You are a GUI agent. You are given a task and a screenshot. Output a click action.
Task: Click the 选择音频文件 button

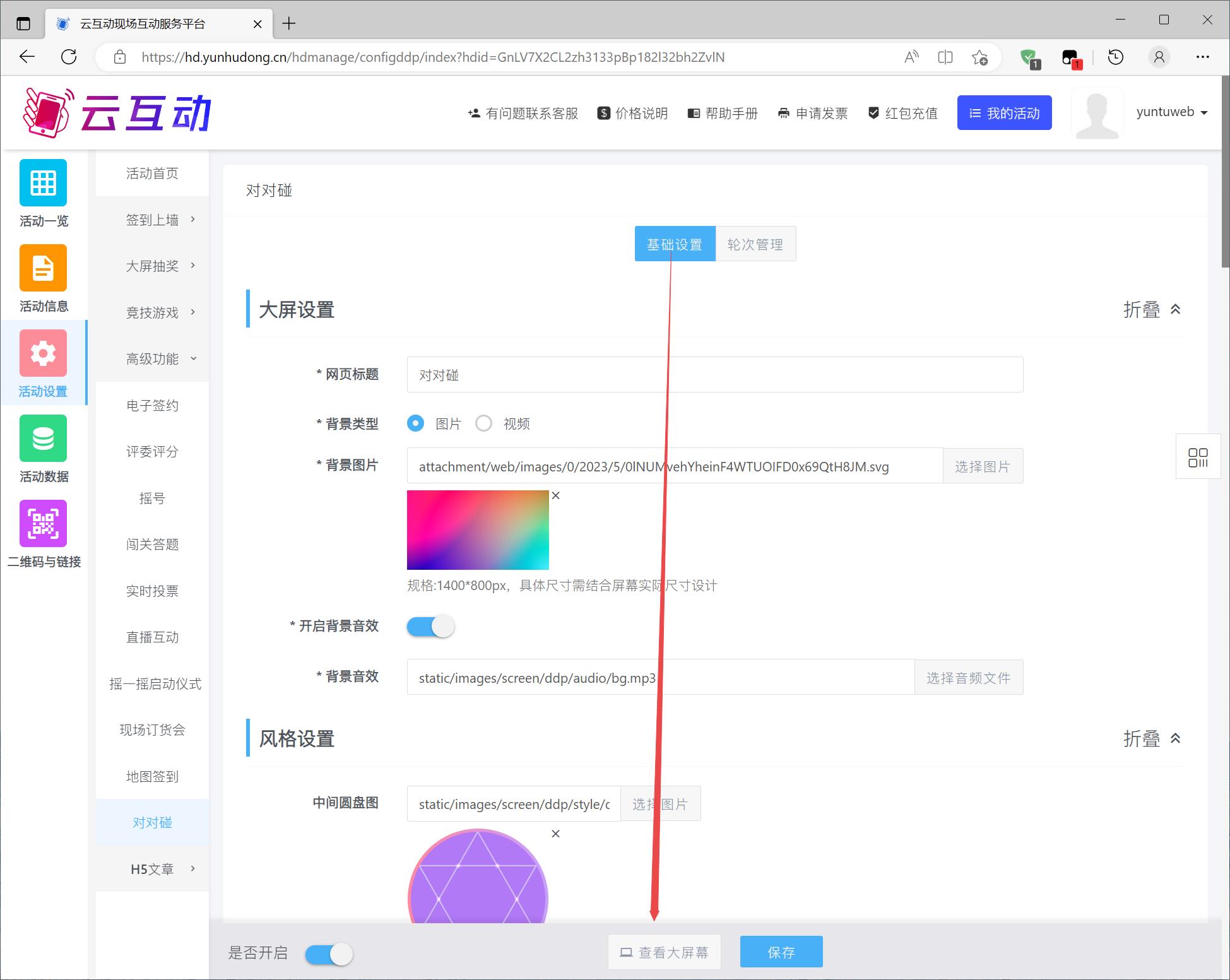[x=968, y=678]
